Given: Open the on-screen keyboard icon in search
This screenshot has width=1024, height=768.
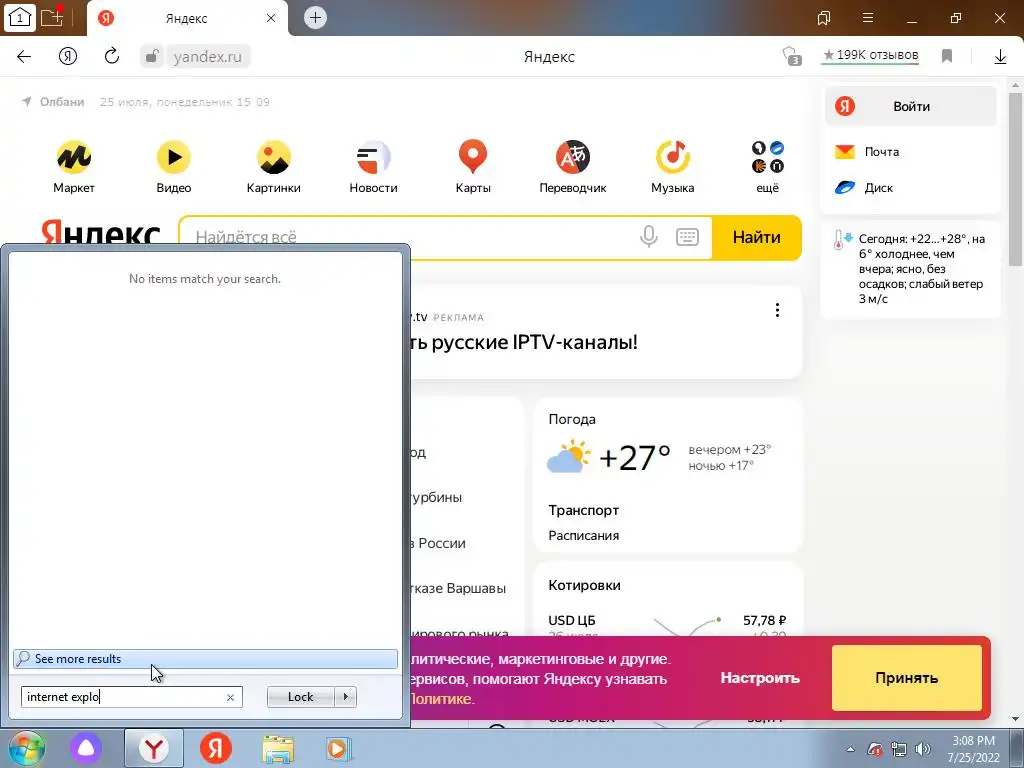Looking at the screenshot, I should (x=687, y=236).
